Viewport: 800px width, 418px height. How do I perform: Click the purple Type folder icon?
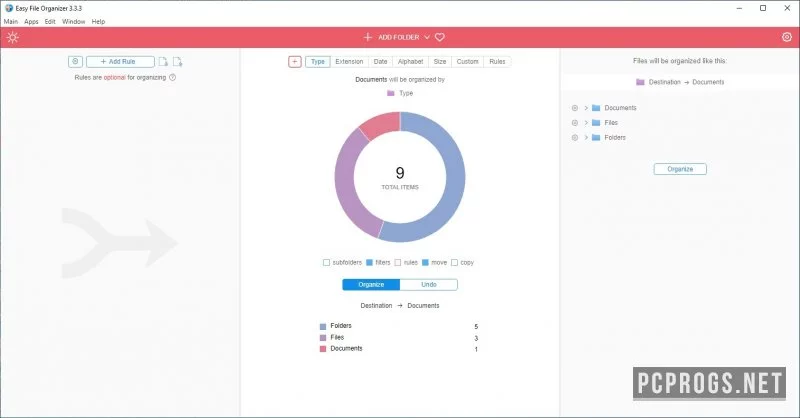[391, 93]
